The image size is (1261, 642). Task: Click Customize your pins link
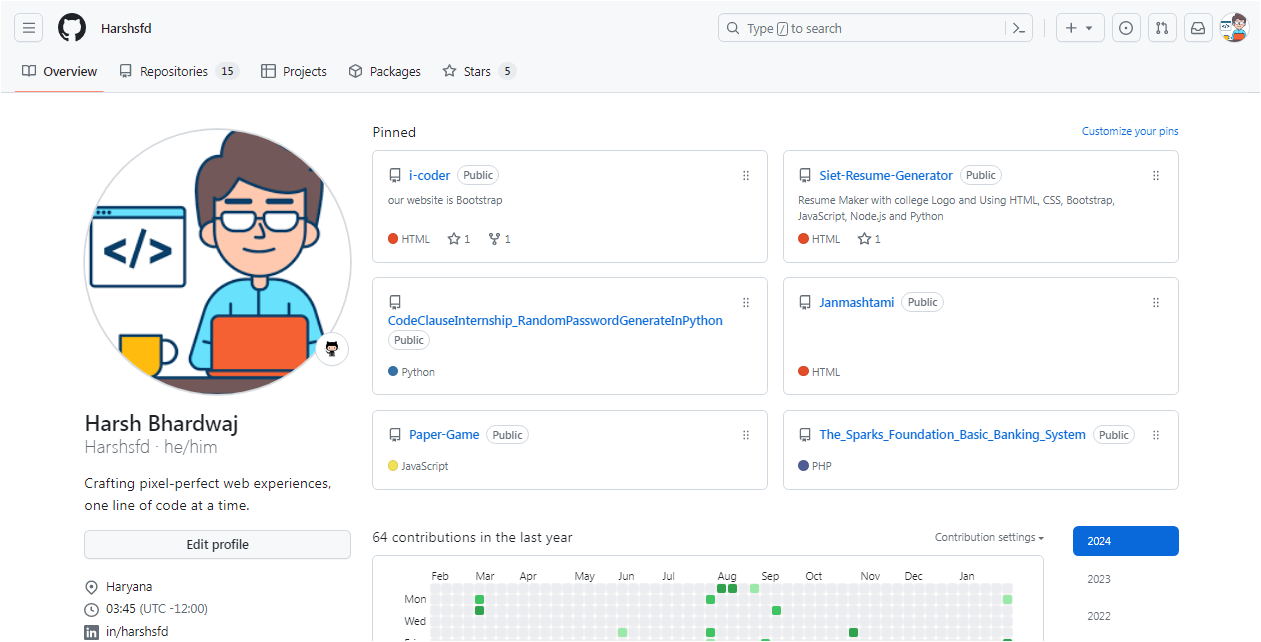pyautogui.click(x=1130, y=131)
